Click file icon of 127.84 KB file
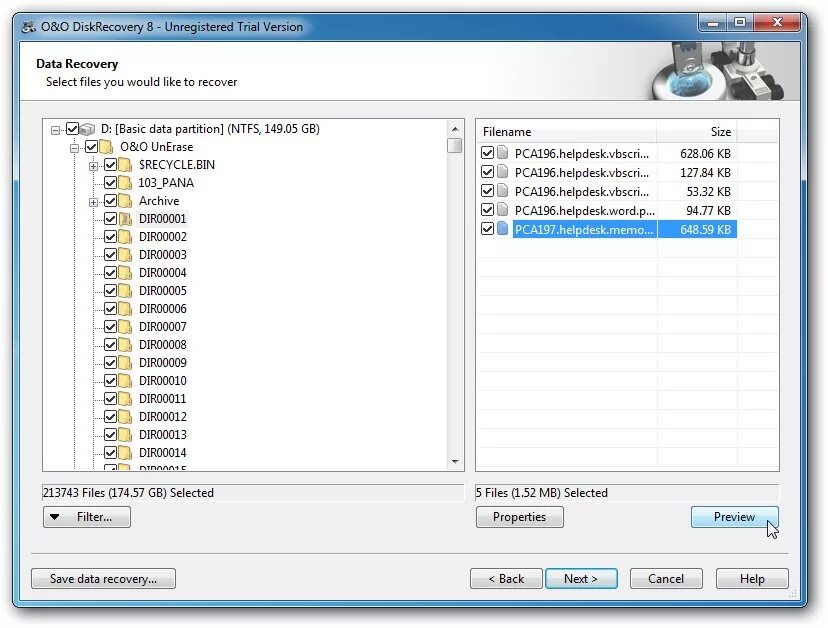 coord(503,172)
